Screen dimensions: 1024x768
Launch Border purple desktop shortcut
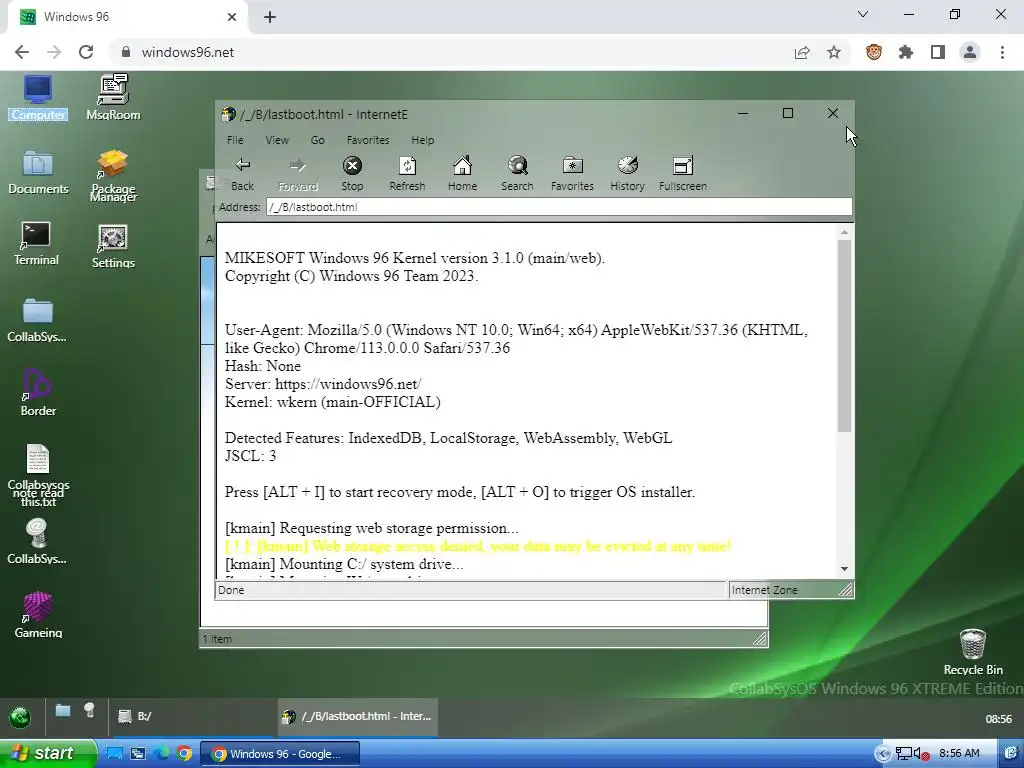coord(38,393)
